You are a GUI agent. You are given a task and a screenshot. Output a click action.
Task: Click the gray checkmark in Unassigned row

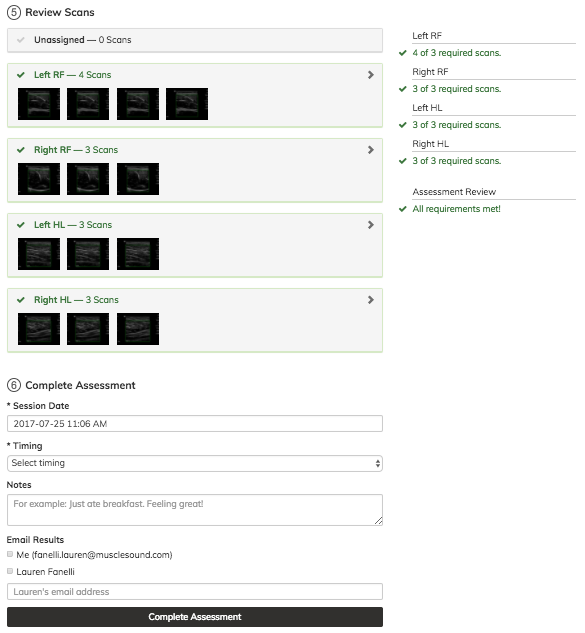click(x=21, y=40)
